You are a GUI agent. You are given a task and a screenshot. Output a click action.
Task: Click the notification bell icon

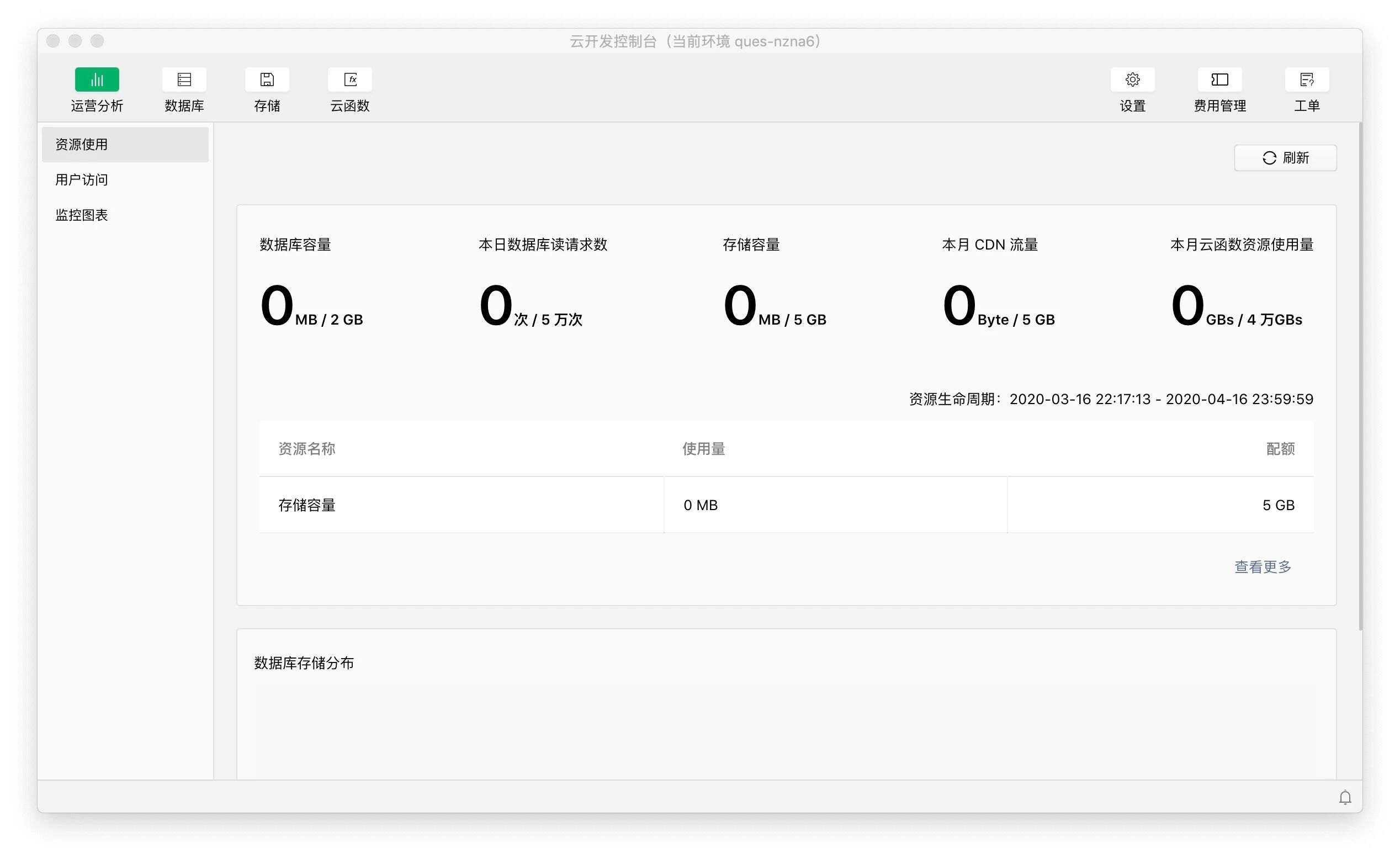tap(1344, 798)
